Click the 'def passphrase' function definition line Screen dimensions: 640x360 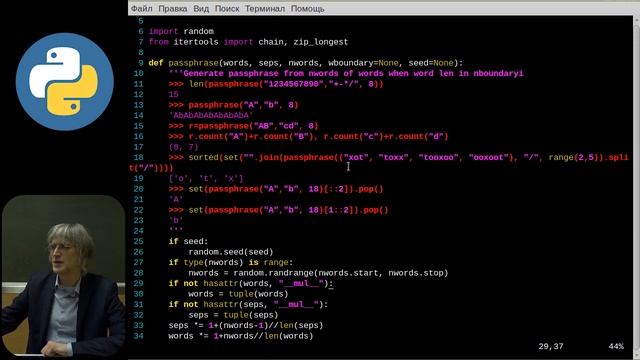click(306, 63)
